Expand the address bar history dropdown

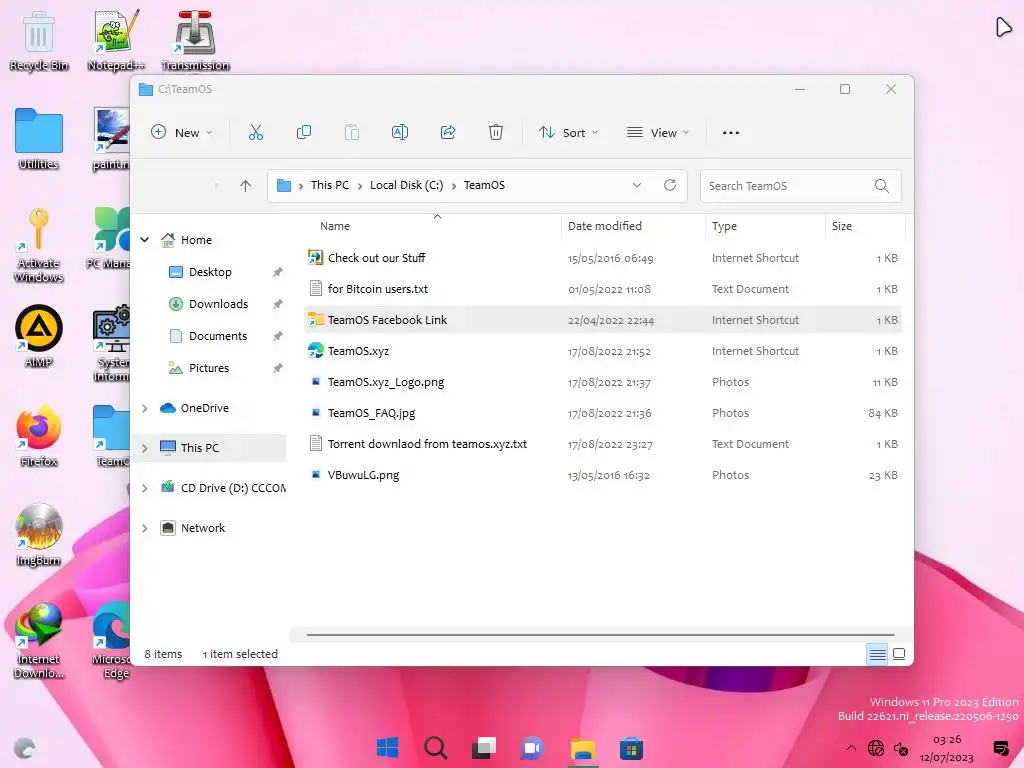(637, 185)
